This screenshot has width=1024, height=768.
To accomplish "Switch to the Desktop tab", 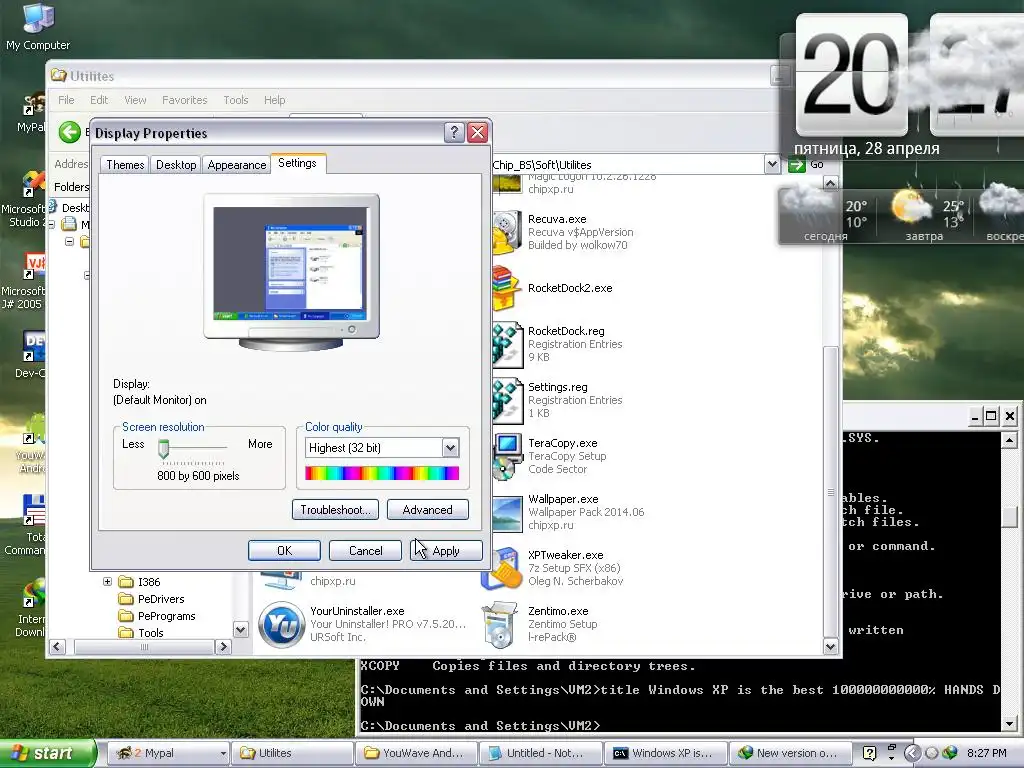I will [x=176, y=165].
